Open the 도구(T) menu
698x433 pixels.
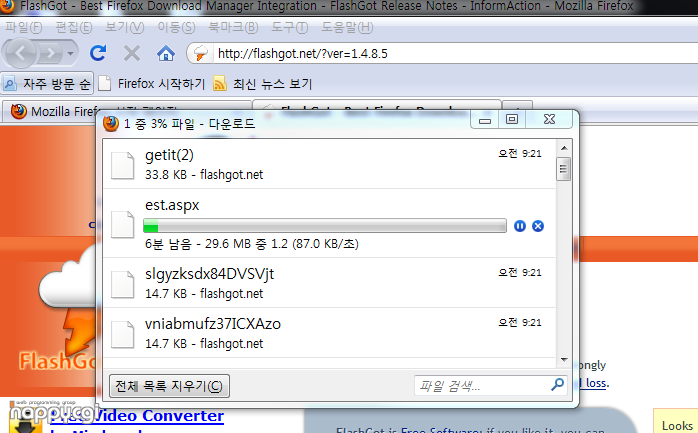(x=290, y=28)
